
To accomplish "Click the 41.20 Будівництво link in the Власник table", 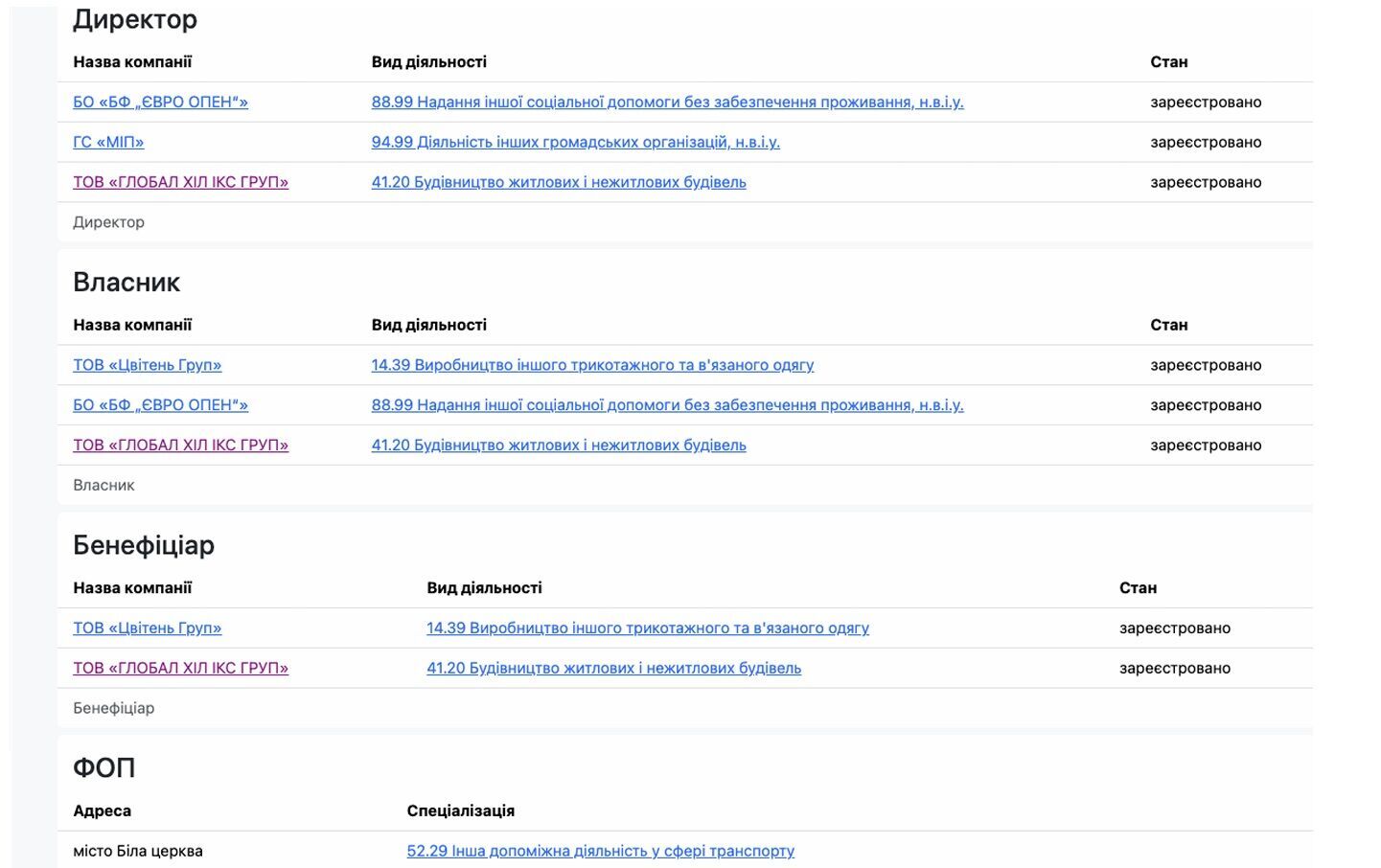I will 558,445.
